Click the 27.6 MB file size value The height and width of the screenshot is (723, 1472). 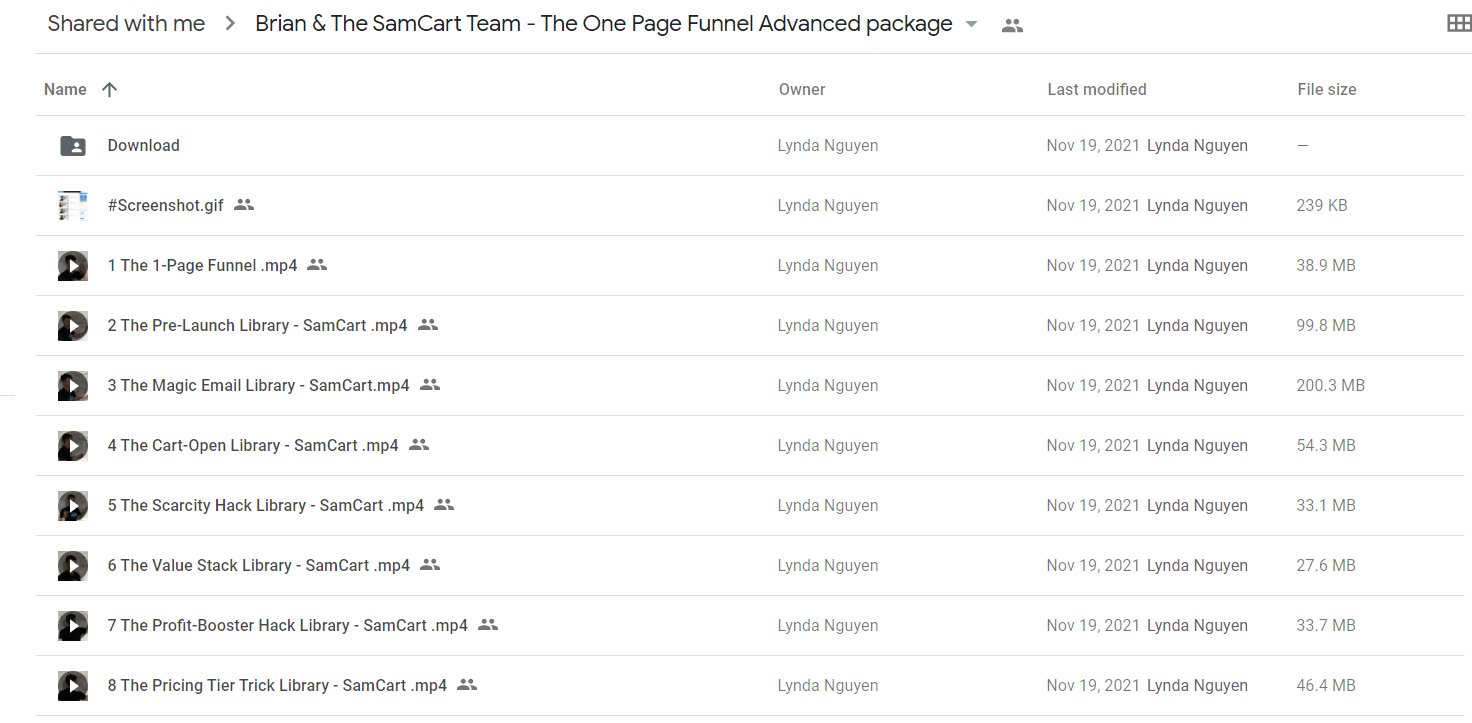1326,565
